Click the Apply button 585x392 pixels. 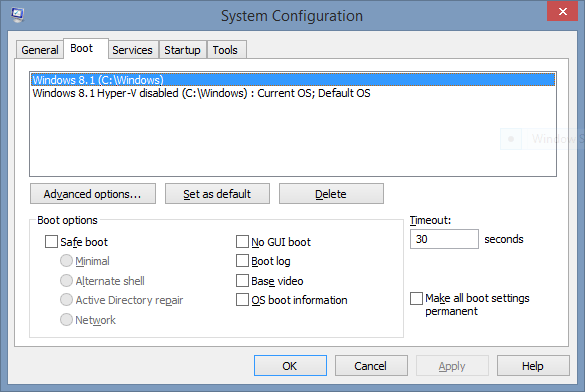(x=452, y=366)
